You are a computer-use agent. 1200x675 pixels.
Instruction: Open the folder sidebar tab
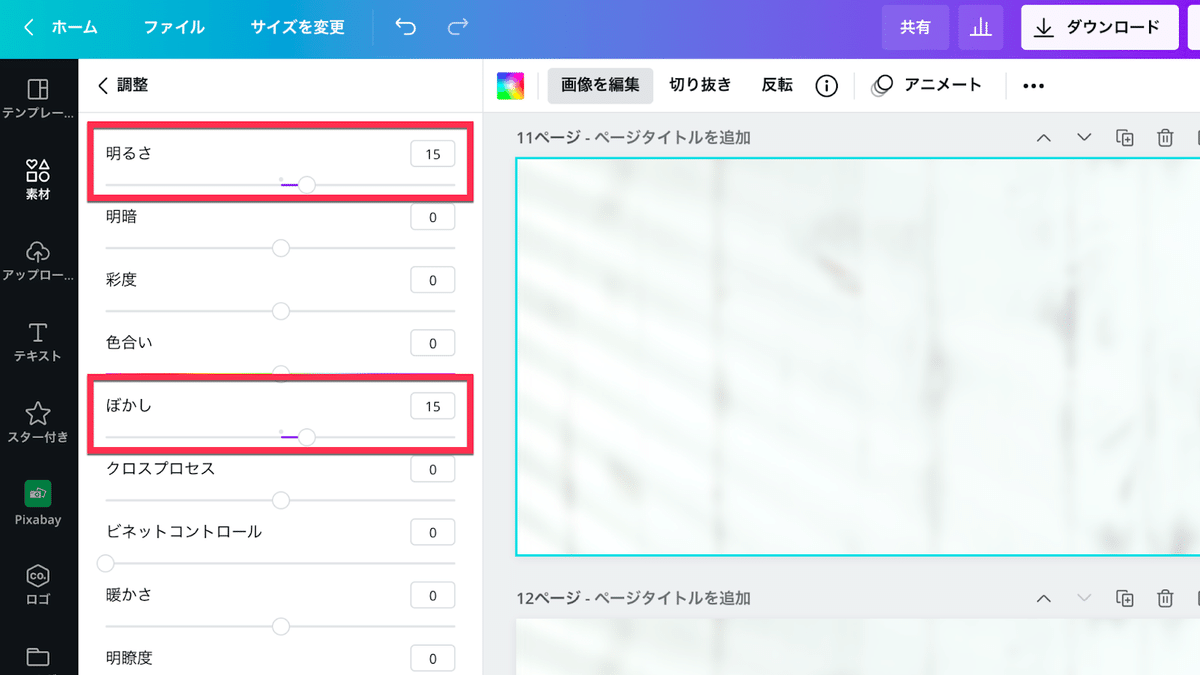point(38,657)
